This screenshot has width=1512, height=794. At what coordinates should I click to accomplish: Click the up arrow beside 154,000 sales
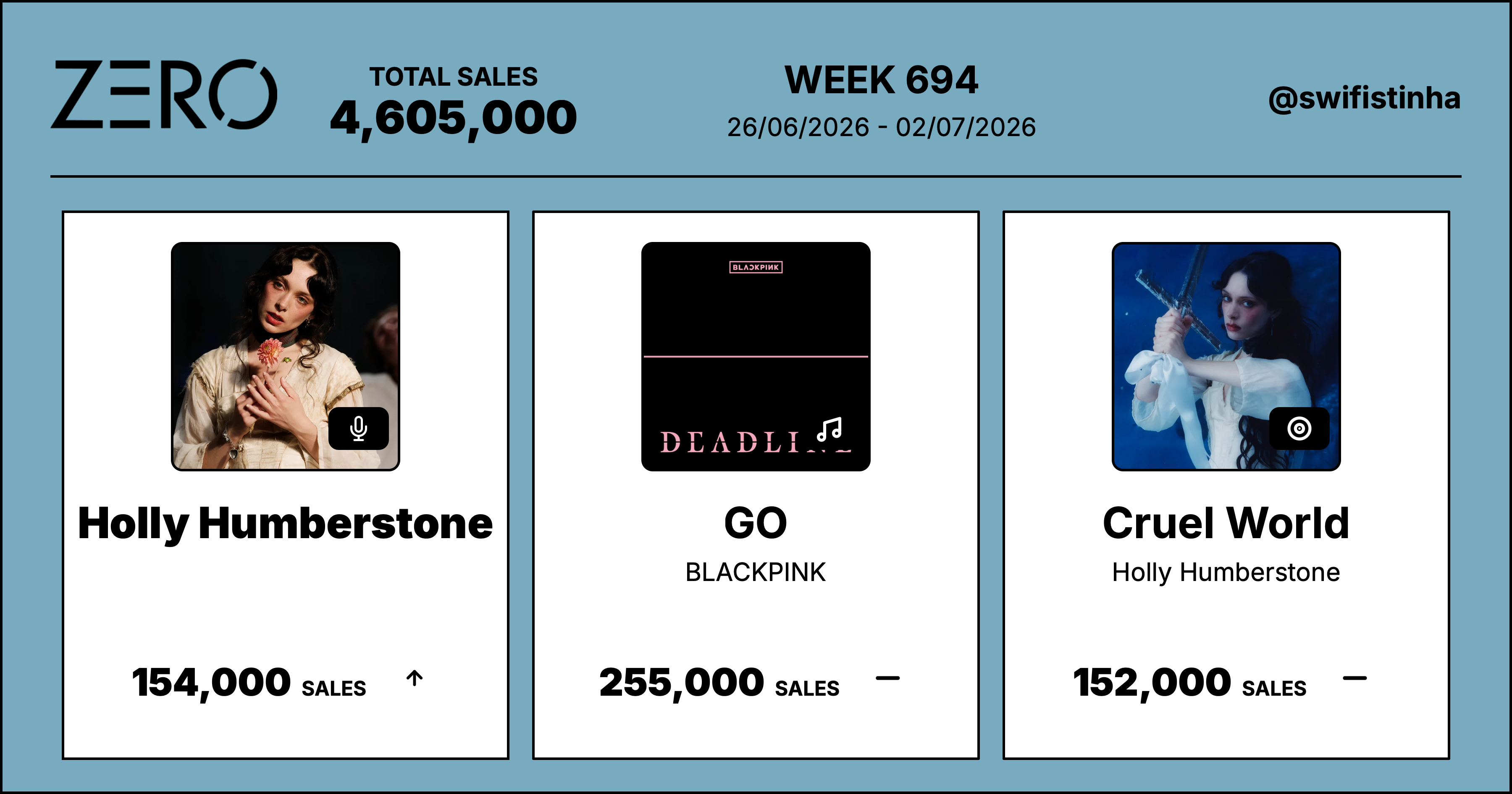click(415, 678)
